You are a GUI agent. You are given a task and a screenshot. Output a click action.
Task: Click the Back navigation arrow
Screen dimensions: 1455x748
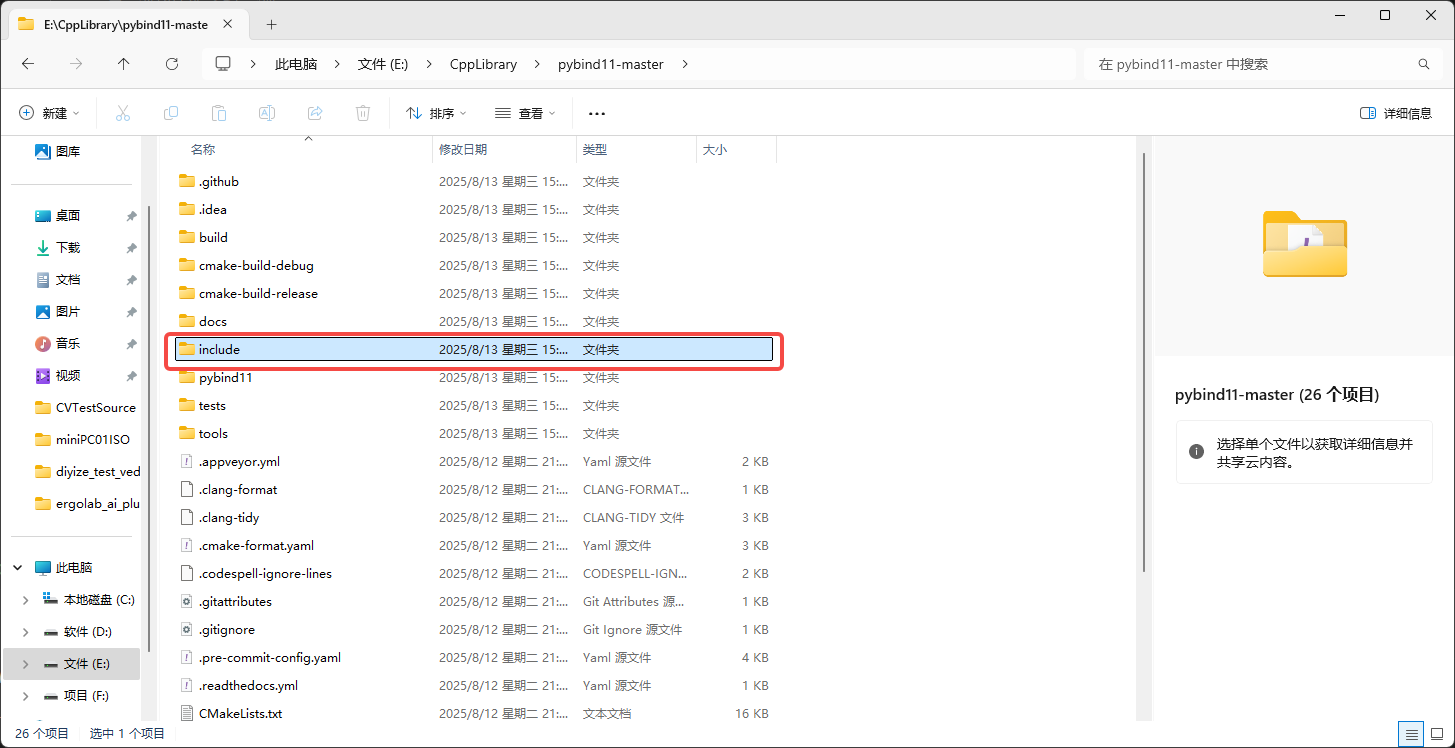27,63
